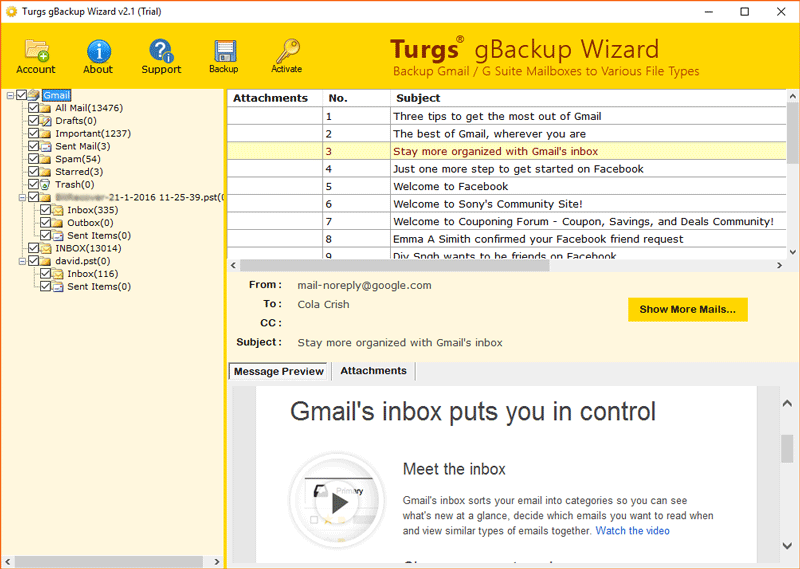Click the david.pst folder icon
The height and width of the screenshot is (569, 800).
point(45,261)
